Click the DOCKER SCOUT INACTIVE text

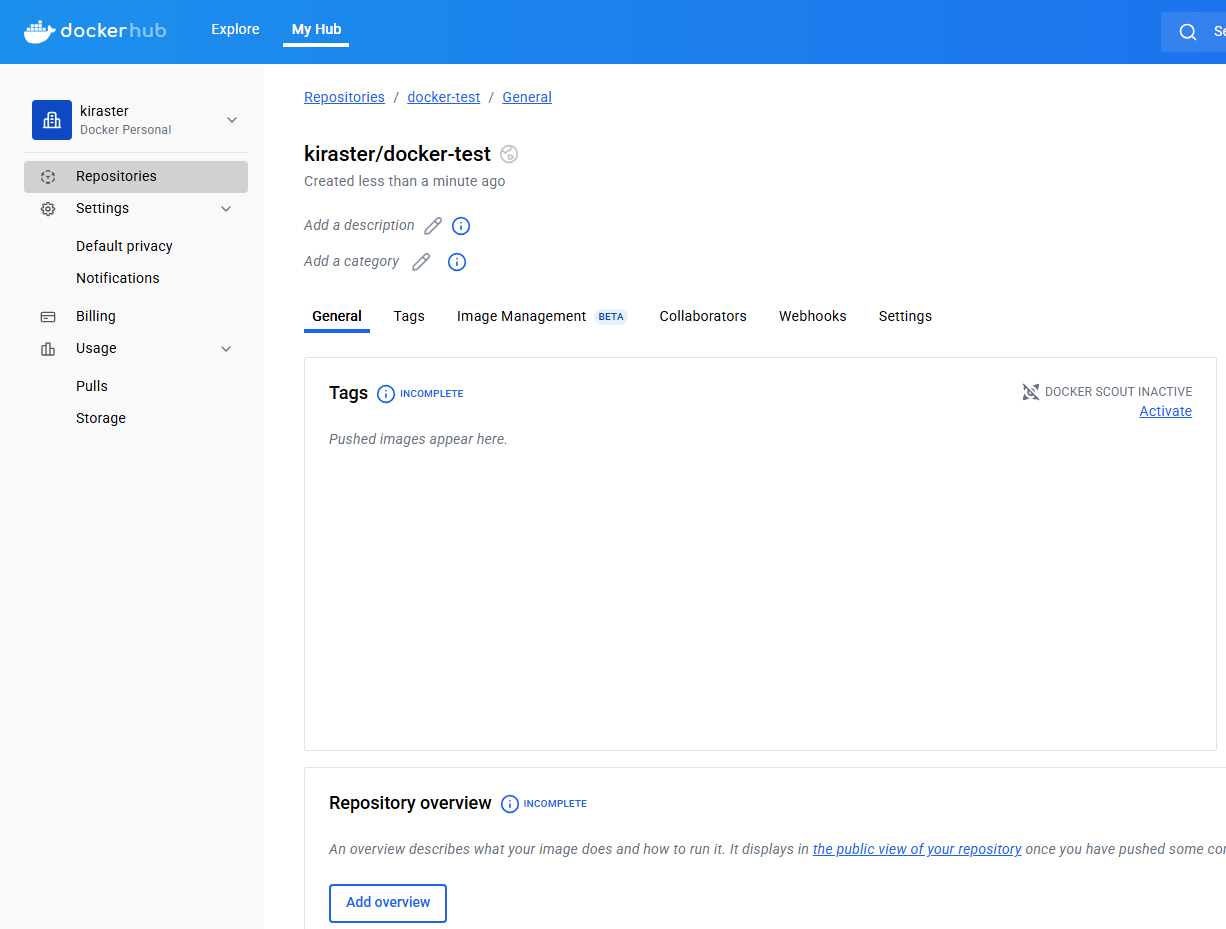click(x=1118, y=392)
